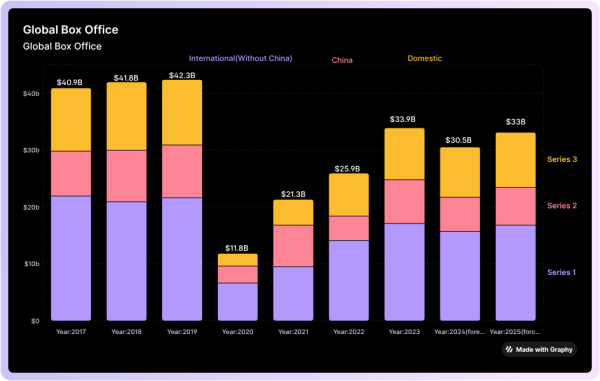Click the yellow bar segment for 2023
Image resolution: width=600 pixels, height=381 pixels.
[404, 154]
